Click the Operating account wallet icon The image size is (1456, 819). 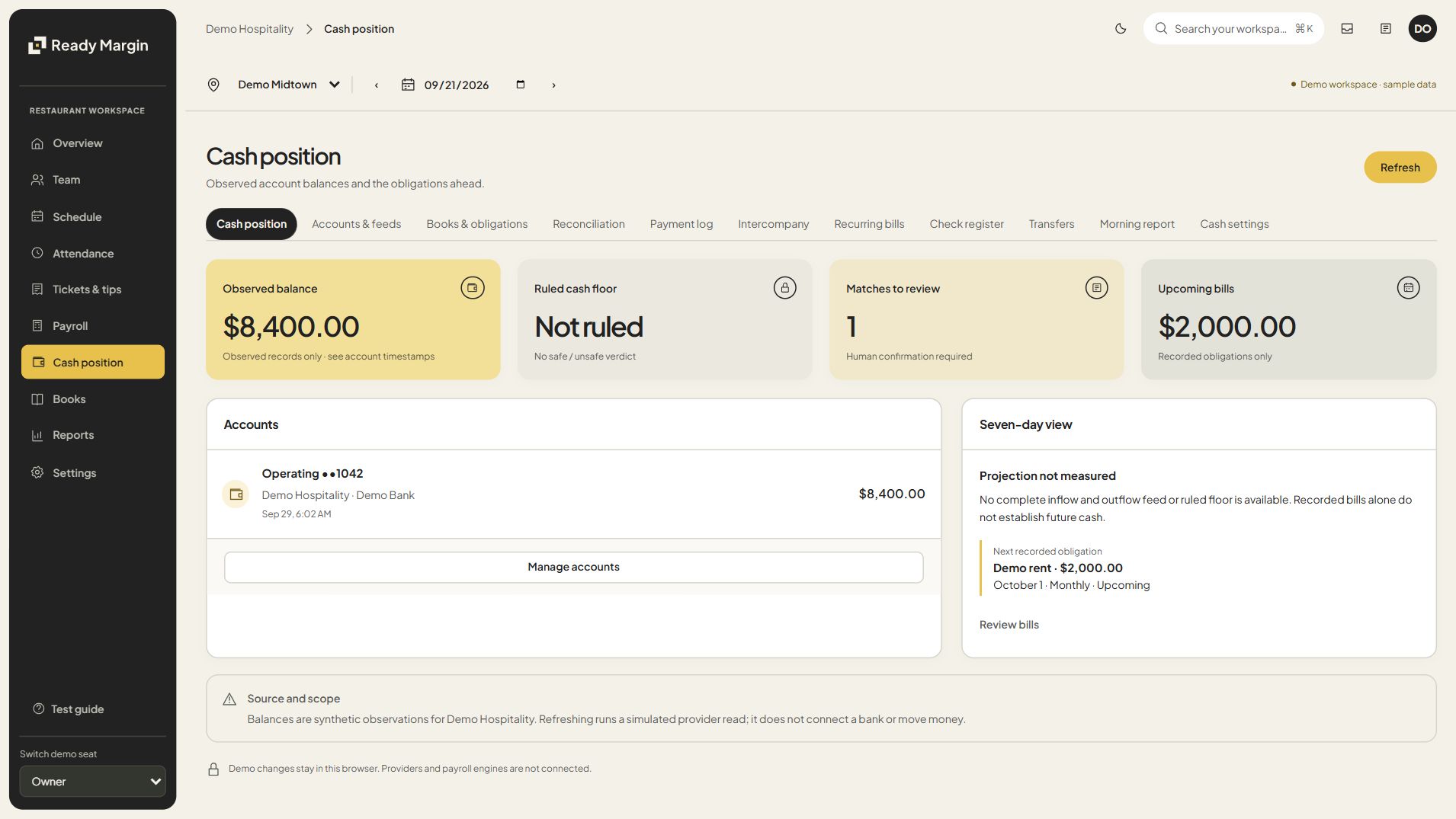coord(236,494)
